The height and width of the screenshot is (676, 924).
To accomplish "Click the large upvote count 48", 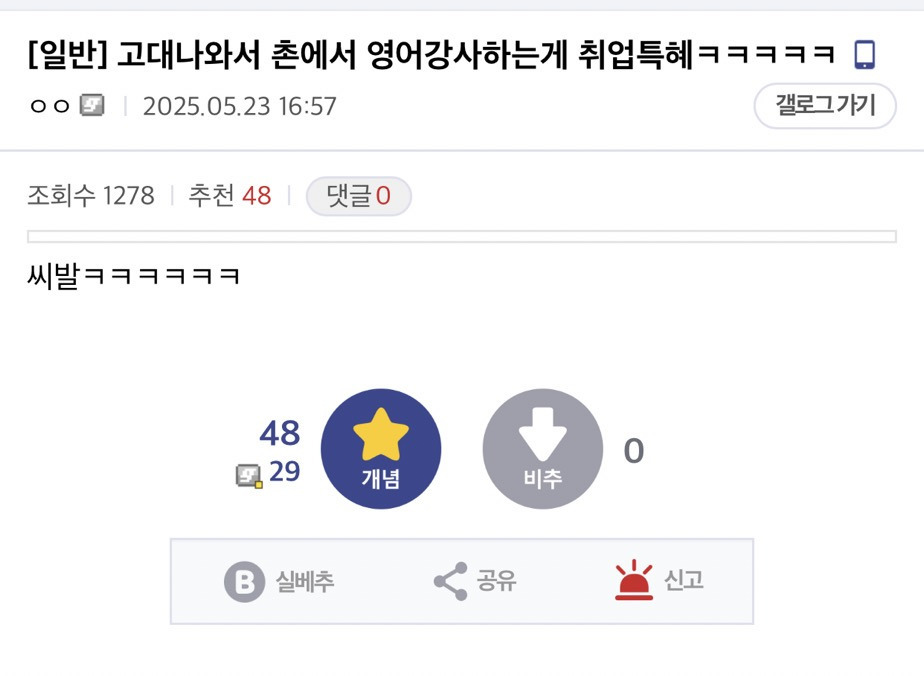I will coord(280,433).
